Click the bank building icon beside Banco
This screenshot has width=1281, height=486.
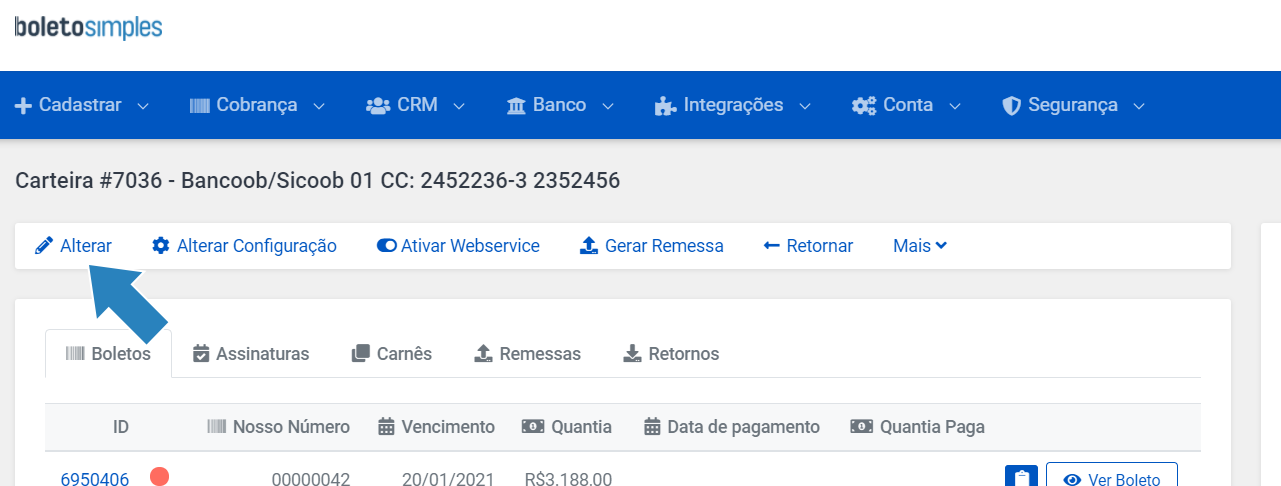pyautogui.click(x=516, y=105)
